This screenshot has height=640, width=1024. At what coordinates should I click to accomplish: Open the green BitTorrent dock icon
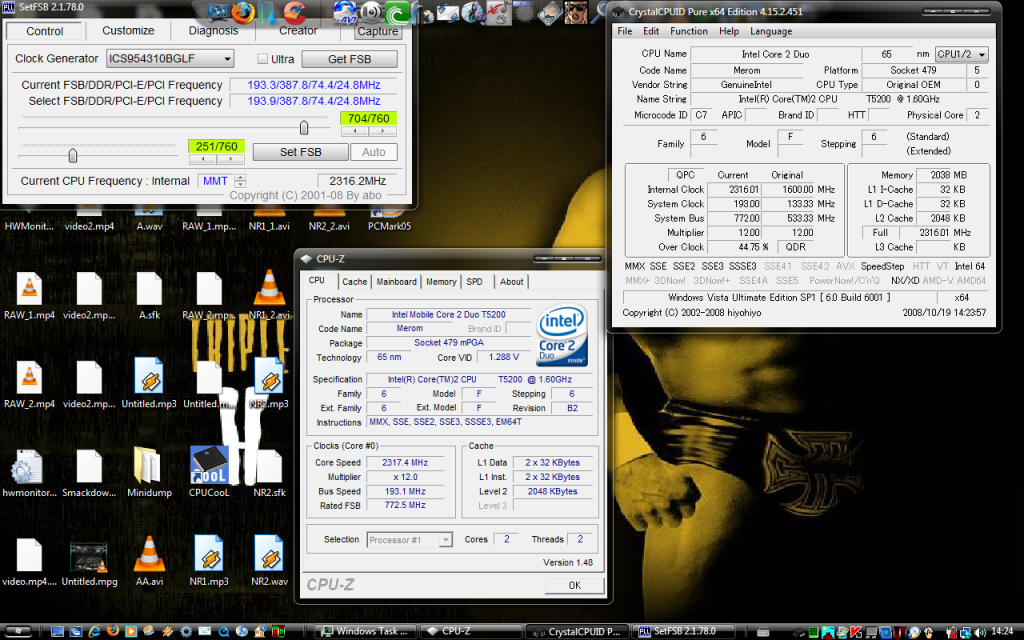[x=397, y=13]
